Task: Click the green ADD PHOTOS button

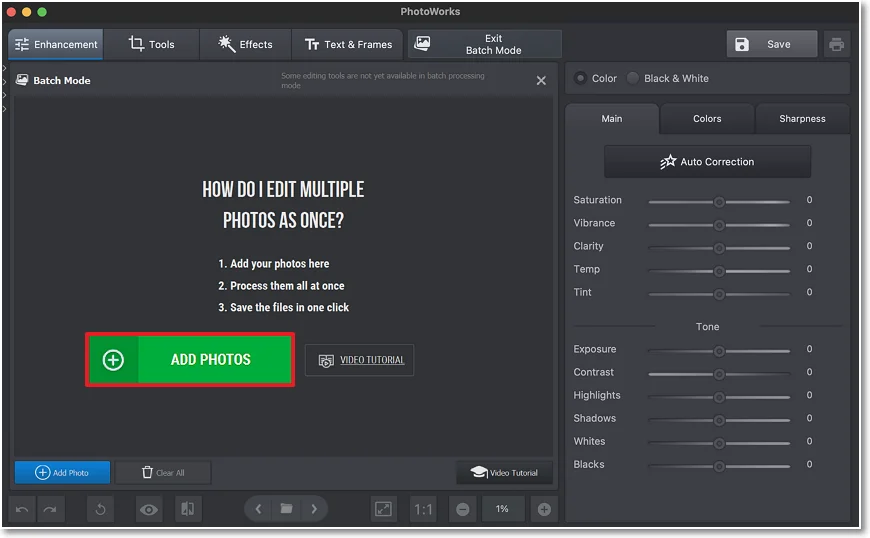Action: click(x=190, y=359)
